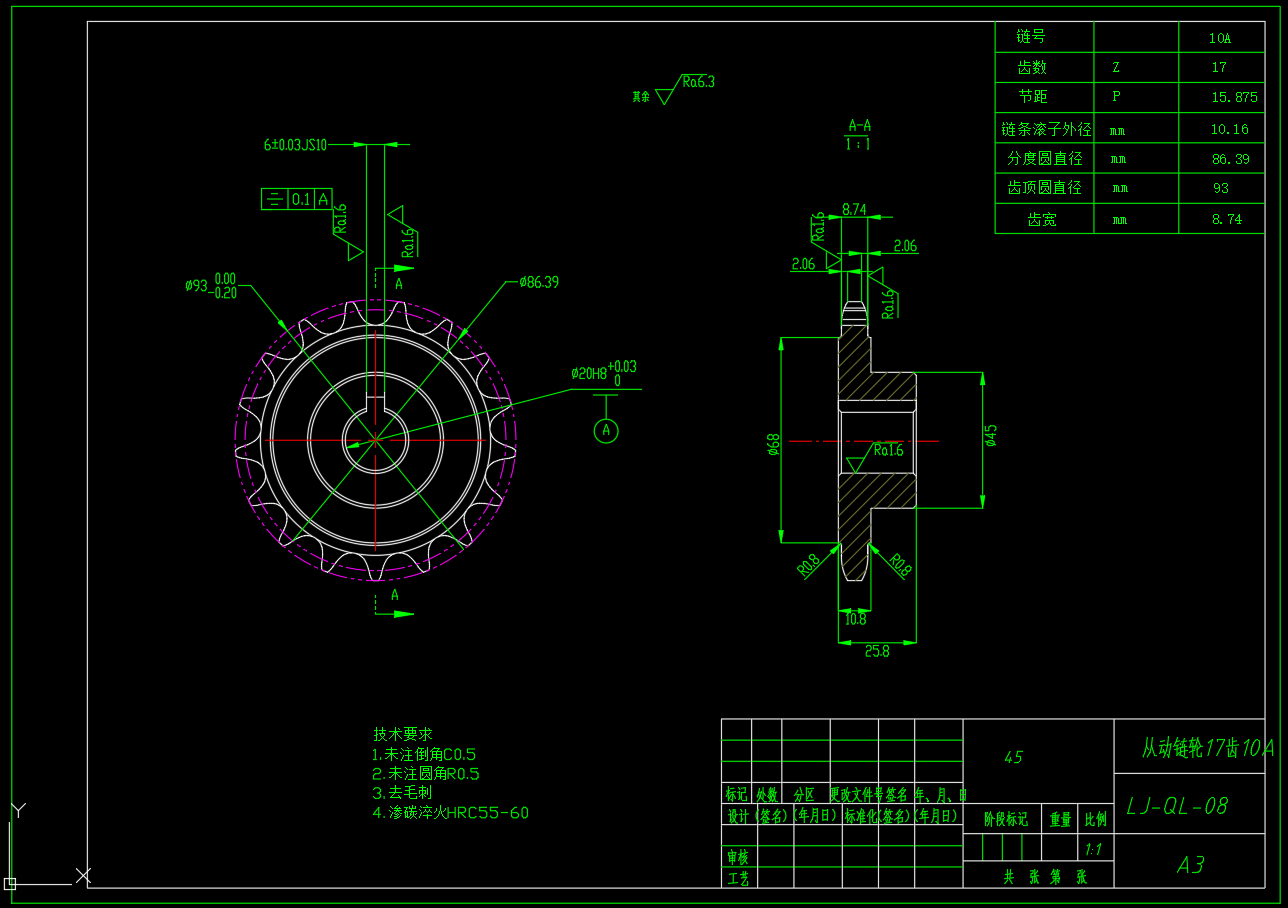Click the 技术要求 heading
This screenshot has width=1288, height=908.
[x=403, y=734]
